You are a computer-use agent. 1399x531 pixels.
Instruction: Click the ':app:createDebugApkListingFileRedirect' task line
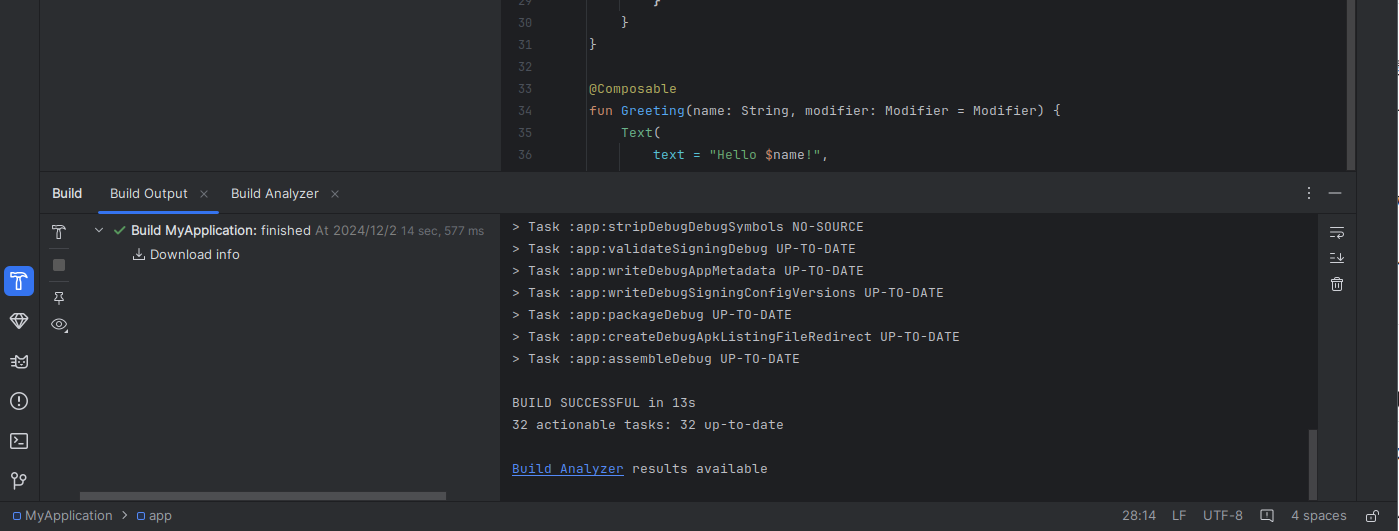(736, 337)
